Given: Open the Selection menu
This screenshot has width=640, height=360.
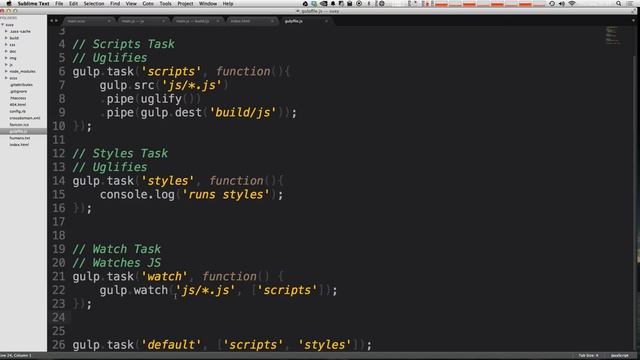Looking at the screenshot, I should click(94, 3).
